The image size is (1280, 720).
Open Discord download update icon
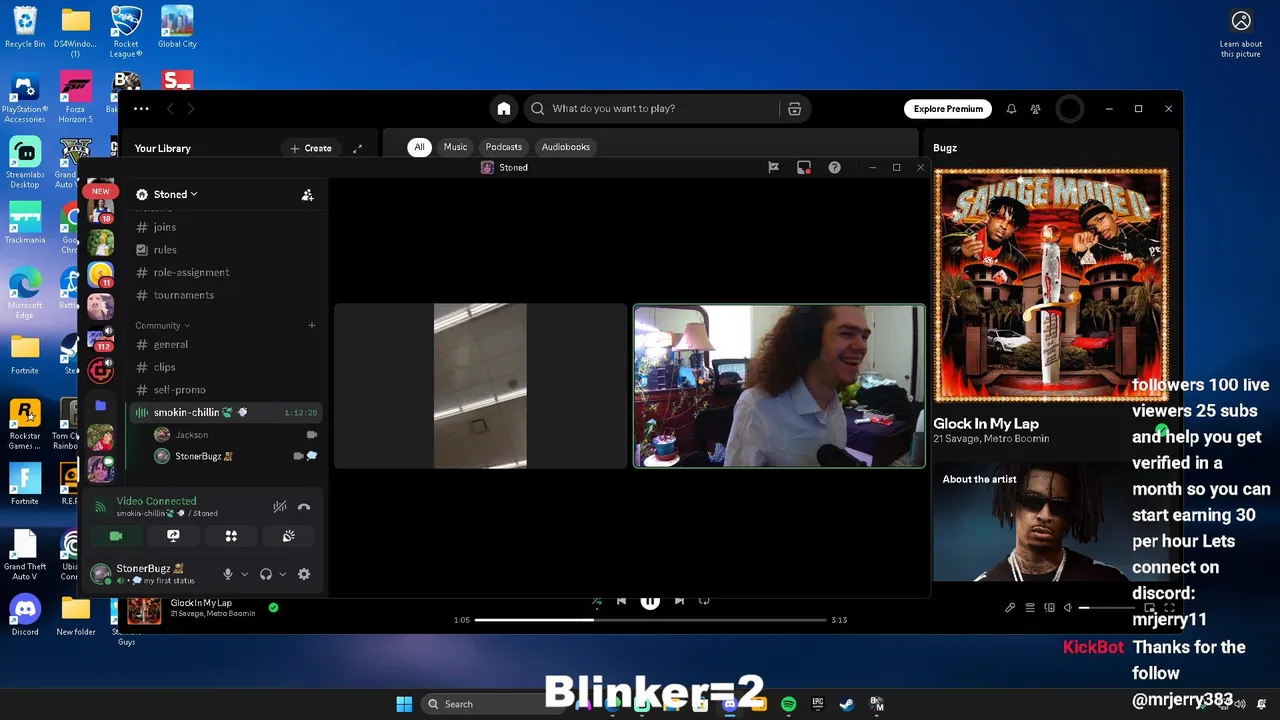pos(803,167)
